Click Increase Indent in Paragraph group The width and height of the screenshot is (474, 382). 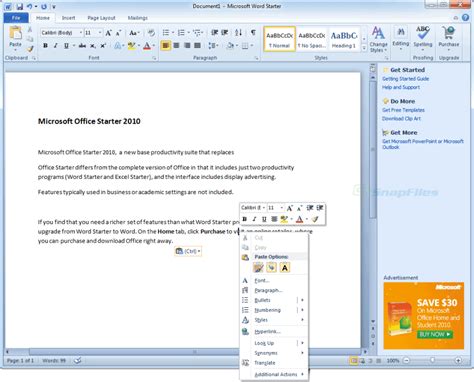[225, 32]
